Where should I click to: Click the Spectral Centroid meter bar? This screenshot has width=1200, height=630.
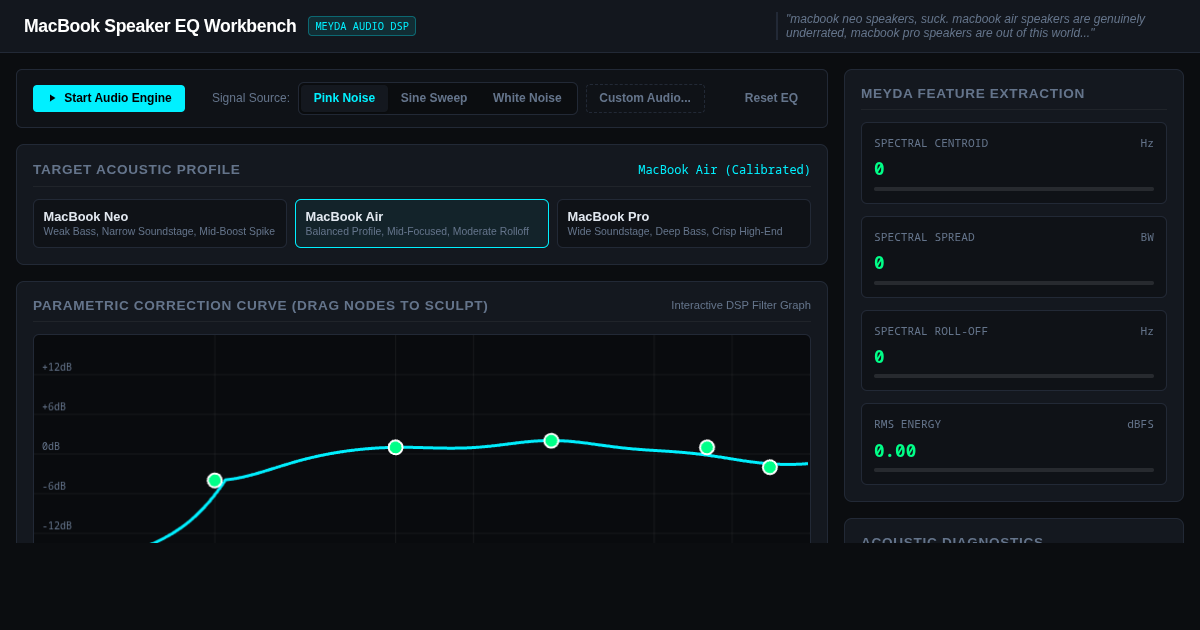[x=1014, y=189]
